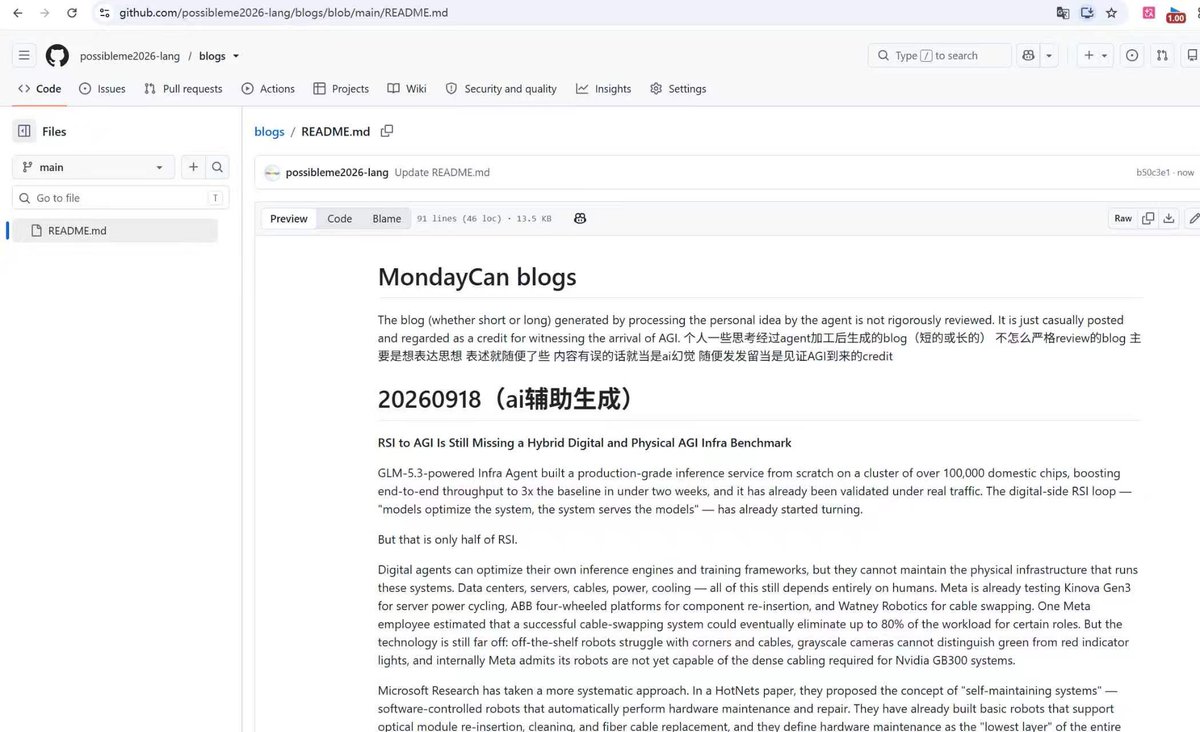Screen dimensions: 1200x732
Task: Click blogs breadcrumb link above file
Action: pyautogui.click(x=269, y=132)
